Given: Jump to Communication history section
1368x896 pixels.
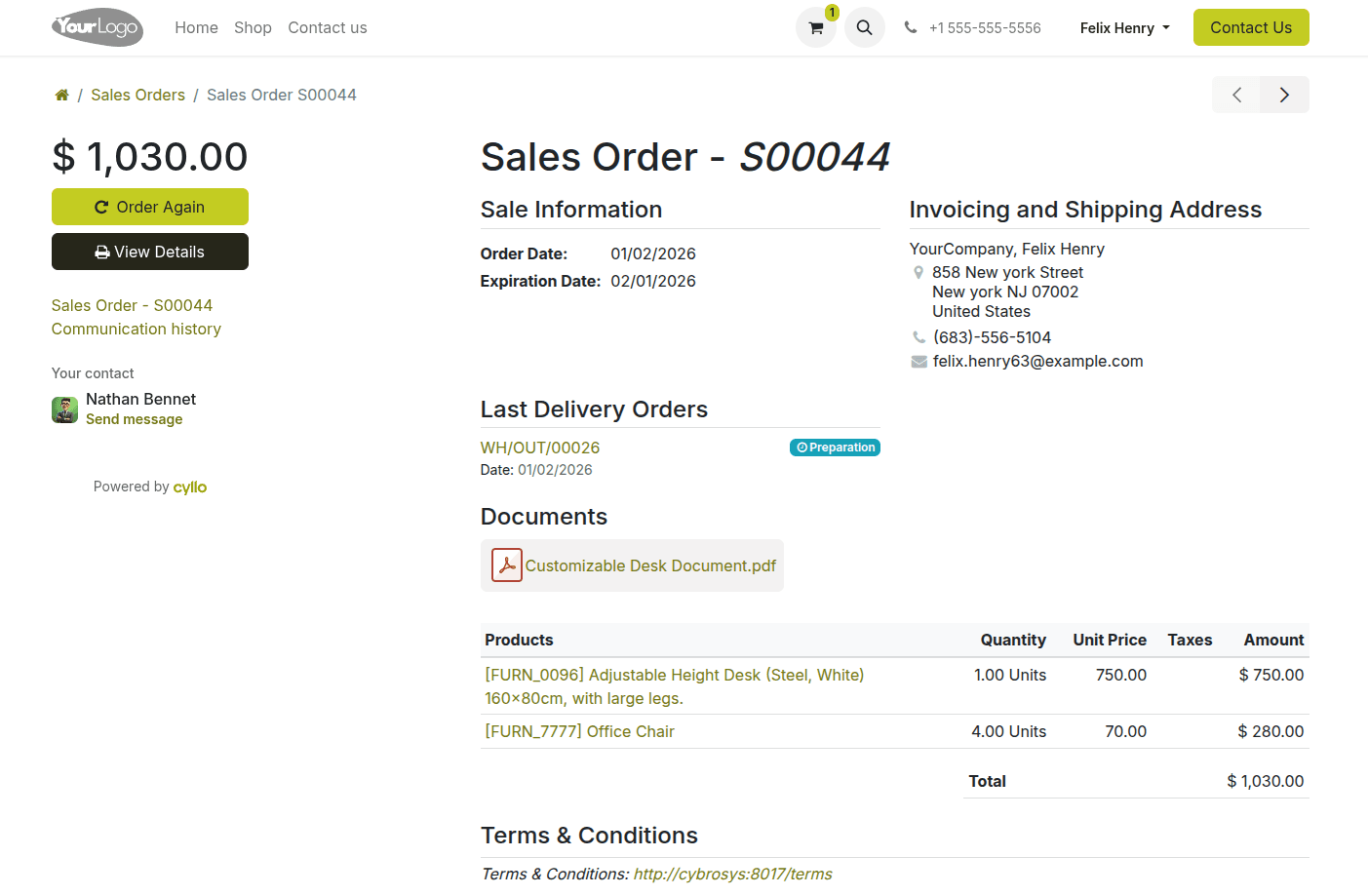Looking at the screenshot, I should click(136, 330).
